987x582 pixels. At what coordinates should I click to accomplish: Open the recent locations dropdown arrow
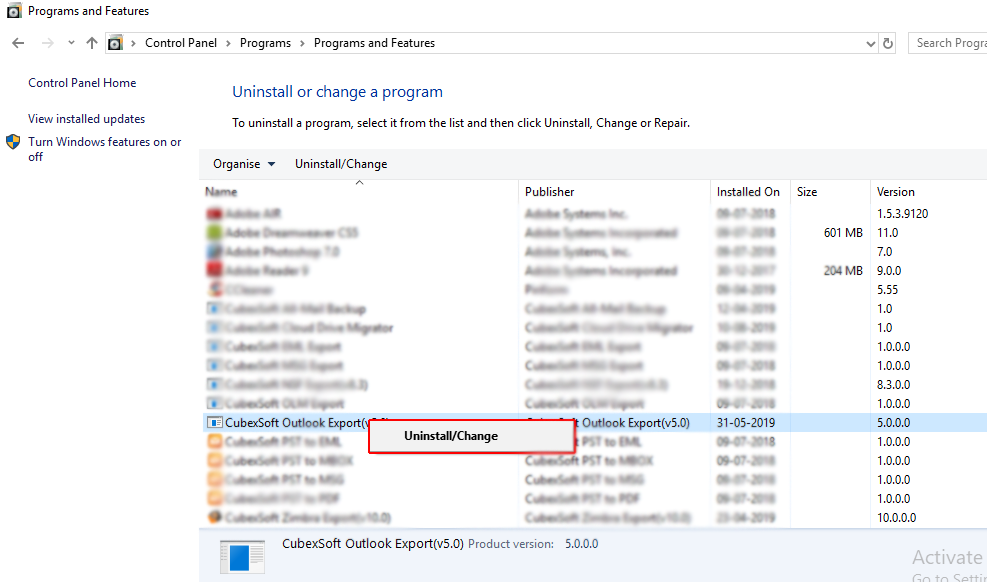pos(71,43)
